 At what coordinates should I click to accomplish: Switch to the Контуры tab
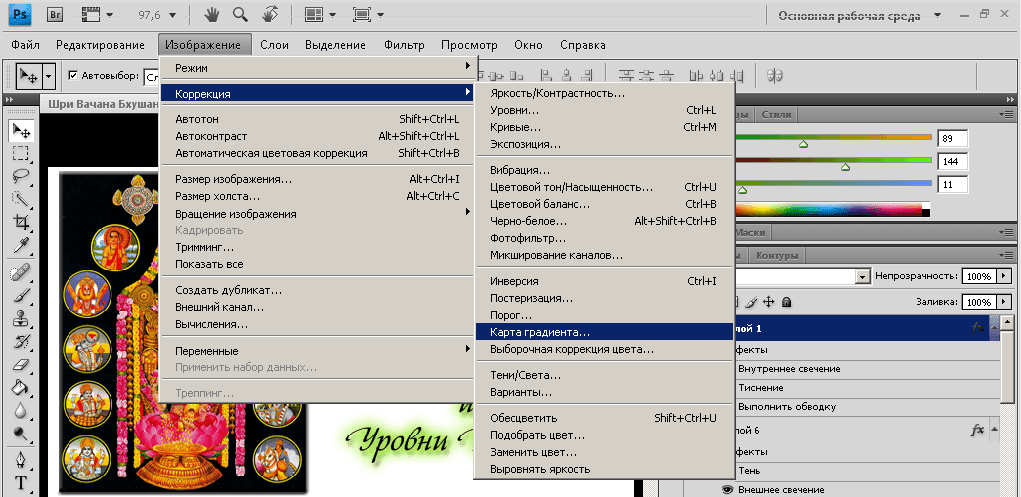click(777, 255)
